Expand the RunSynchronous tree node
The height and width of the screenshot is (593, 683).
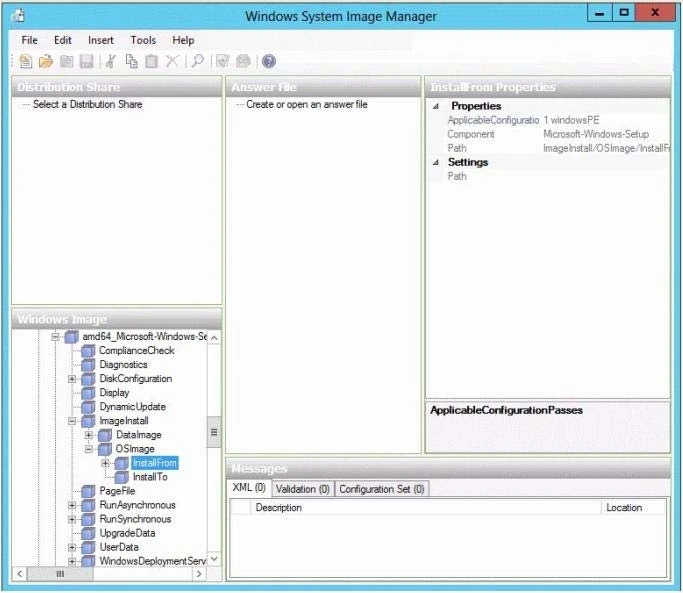[x=72, y=519]
